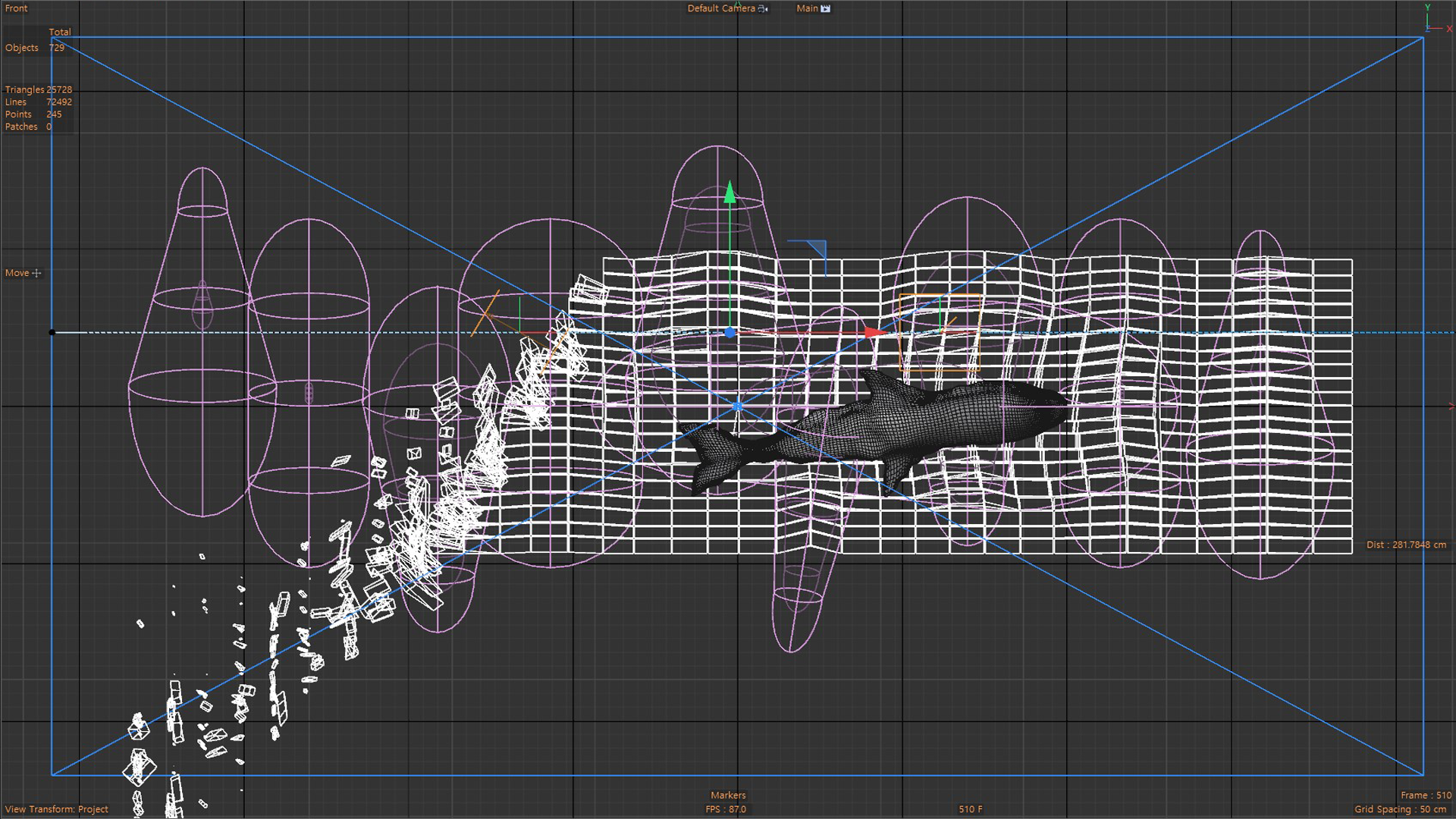Click the red X-axis arrow of the gizmo
The image size is (1456, 819).
[874, 332]
